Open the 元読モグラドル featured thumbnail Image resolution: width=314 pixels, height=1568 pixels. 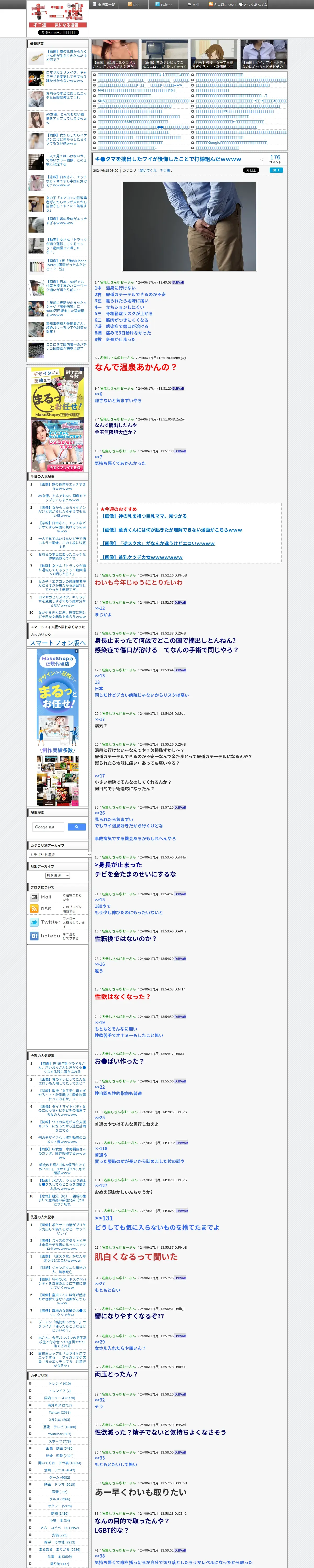coord(115,54)
